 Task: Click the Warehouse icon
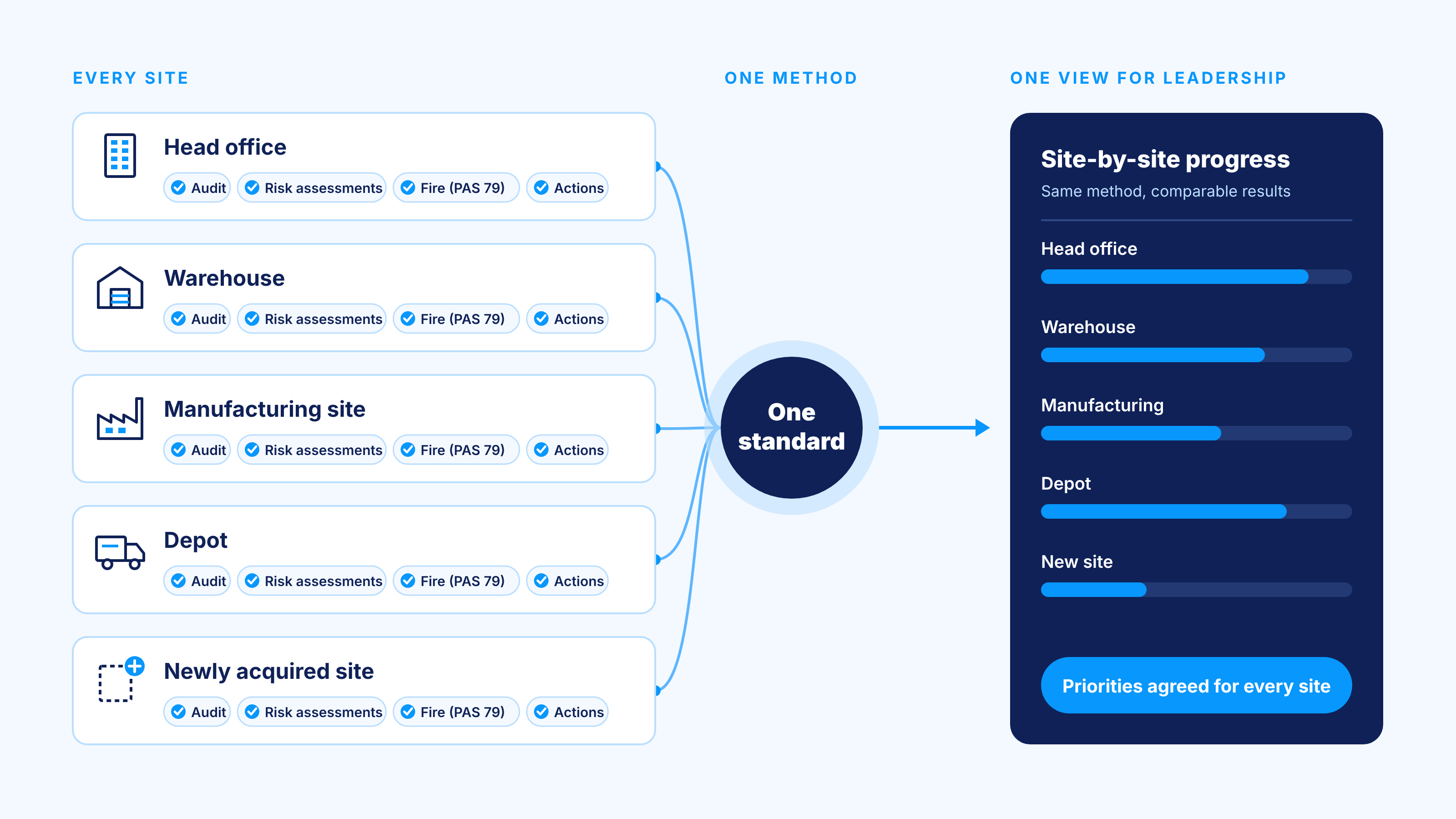coord(120,288)
